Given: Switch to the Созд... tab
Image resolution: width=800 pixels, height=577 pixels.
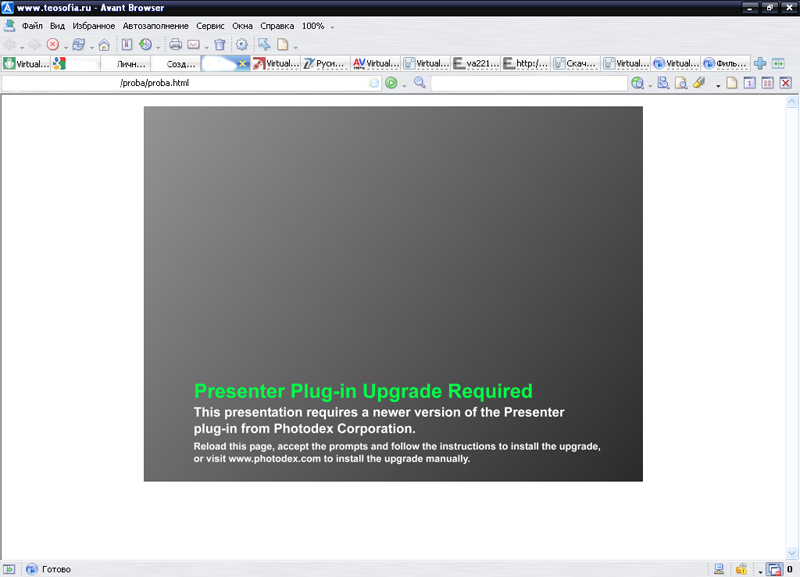Looking at the screenshot, I should [x=176, y=64].
